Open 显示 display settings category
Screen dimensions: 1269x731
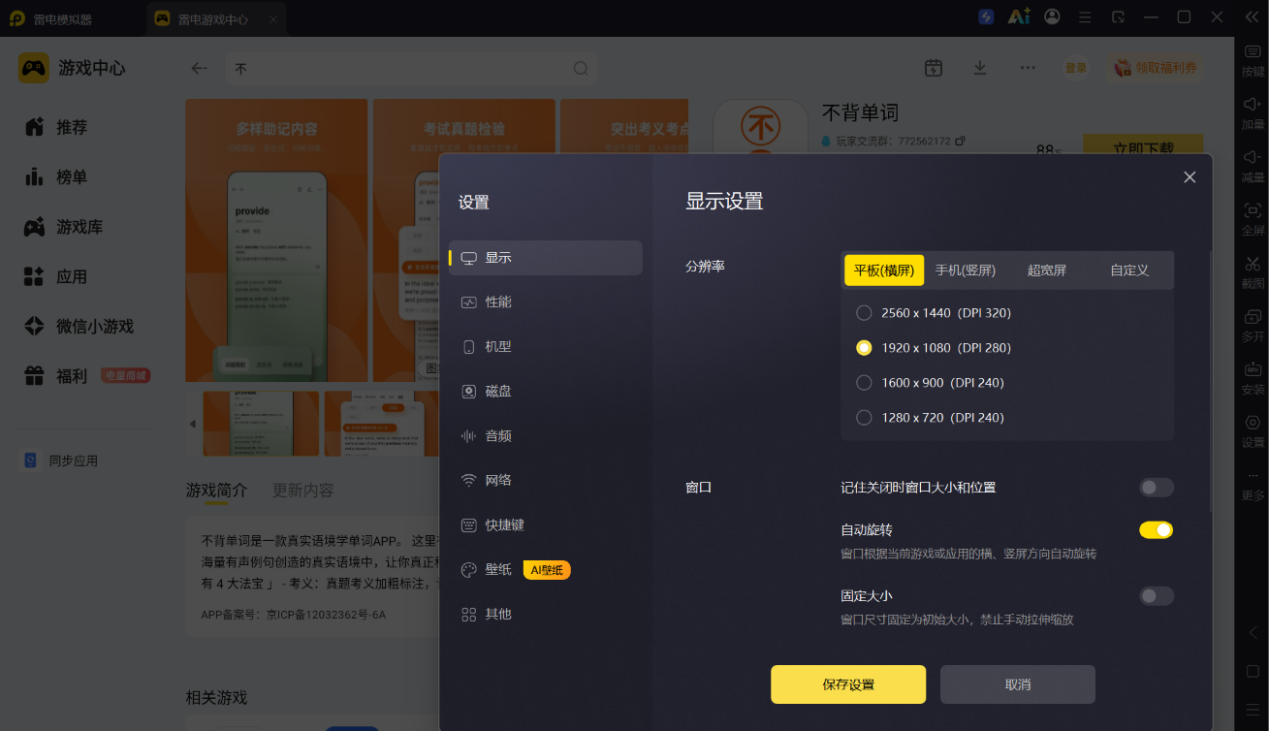[545, 257]
